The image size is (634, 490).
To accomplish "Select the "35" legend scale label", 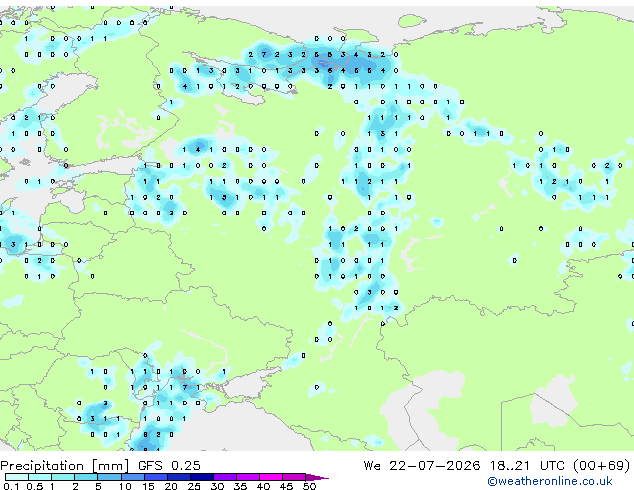I will point(240,486).
